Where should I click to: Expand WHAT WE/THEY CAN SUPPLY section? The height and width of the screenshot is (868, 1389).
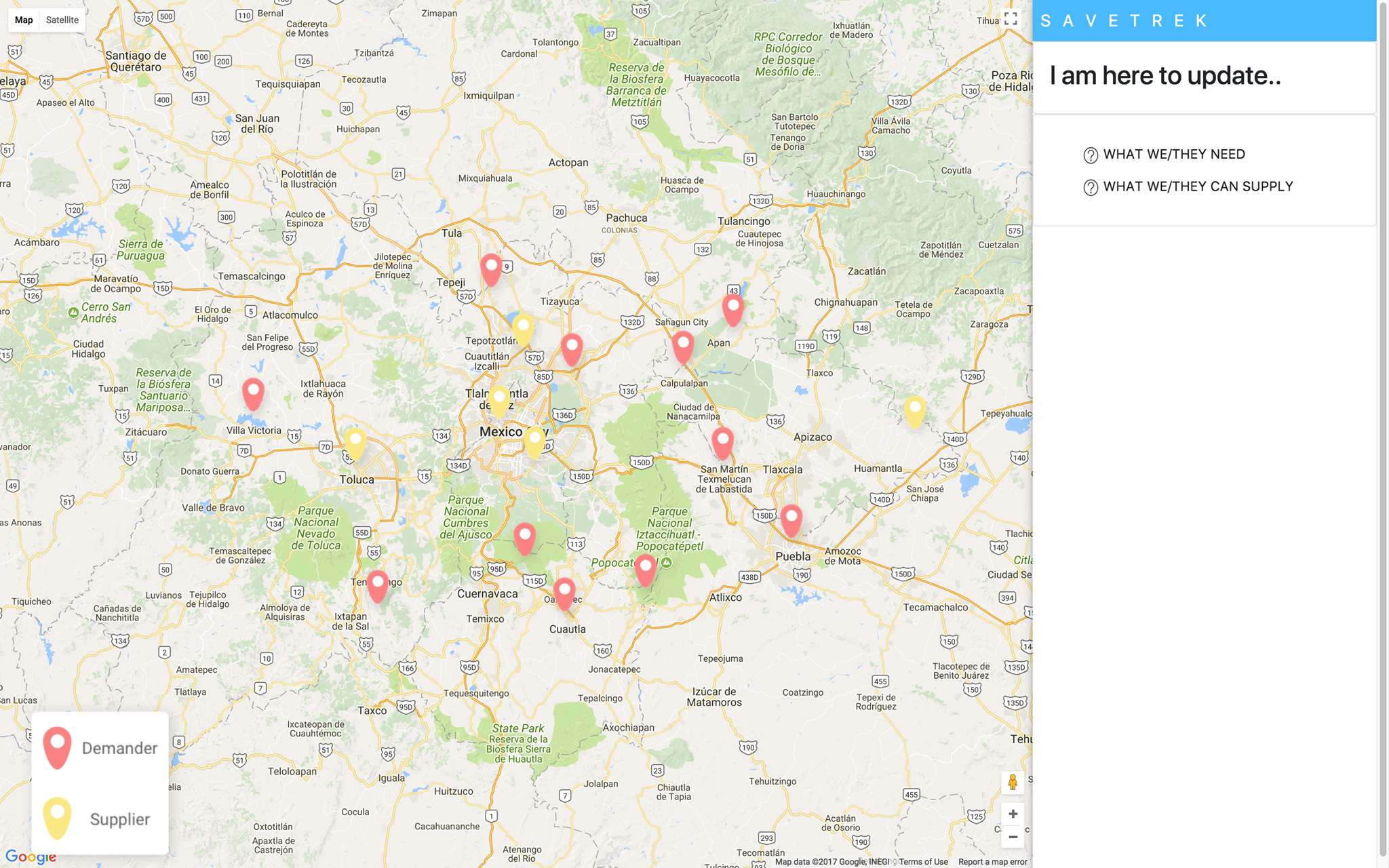[x=1198, y=186]
